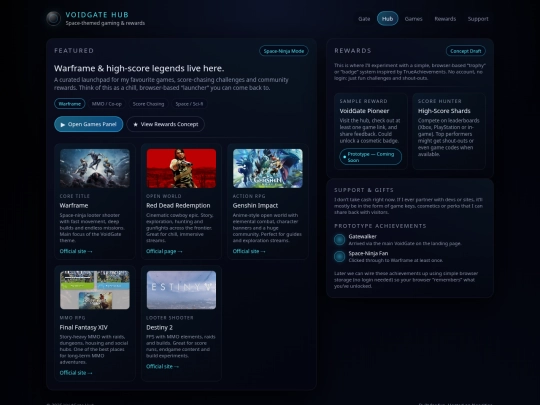This screenshot has height=405, width=540.
Task: Click the SUPPORT & GIFTS heading
Action: tap(364, 190)
